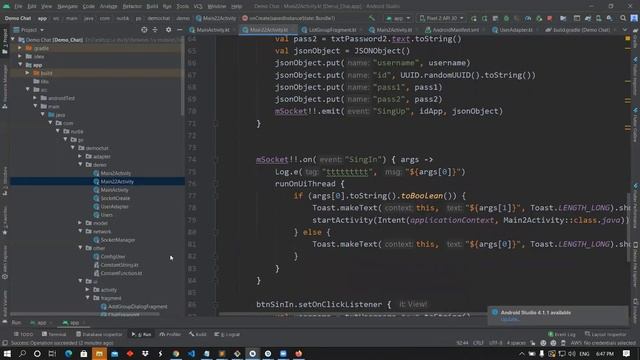Open Microsoft Edge from taskbar
640x360 pixels.
tap(69, 353)
